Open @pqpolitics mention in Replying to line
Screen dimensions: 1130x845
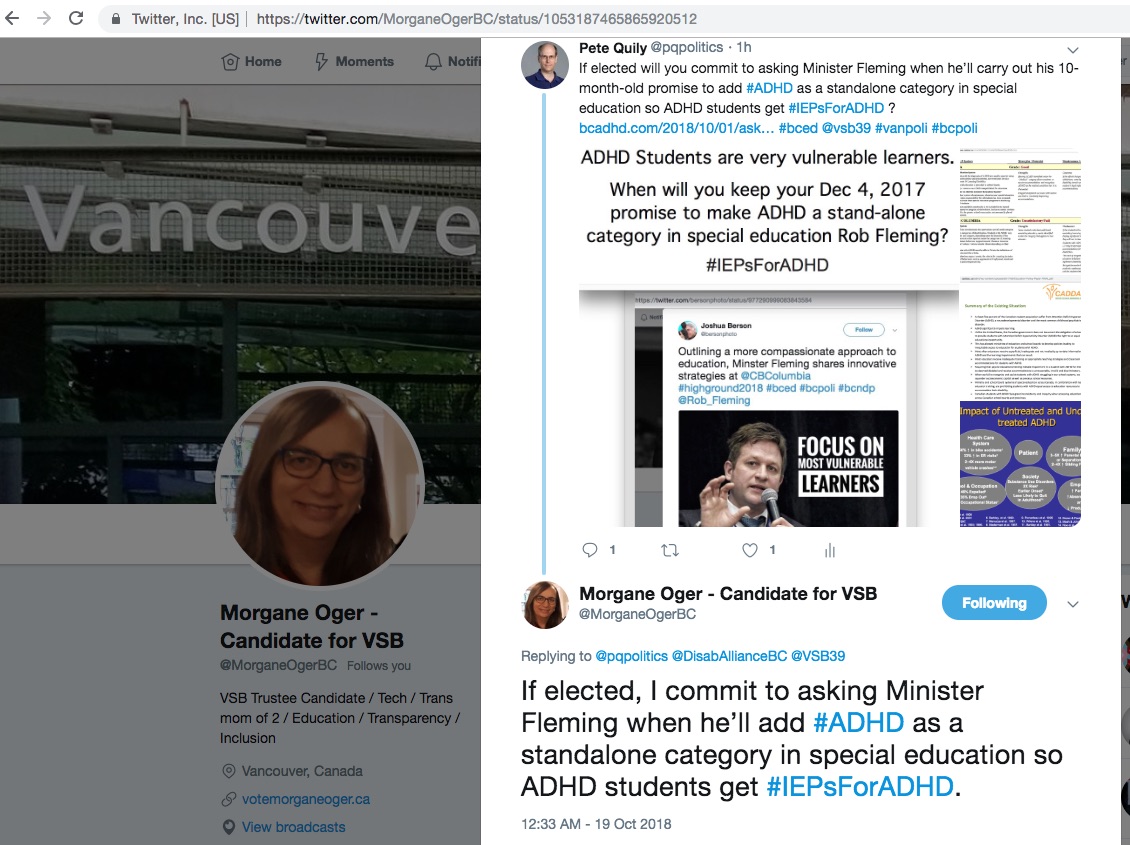point(631,656)
